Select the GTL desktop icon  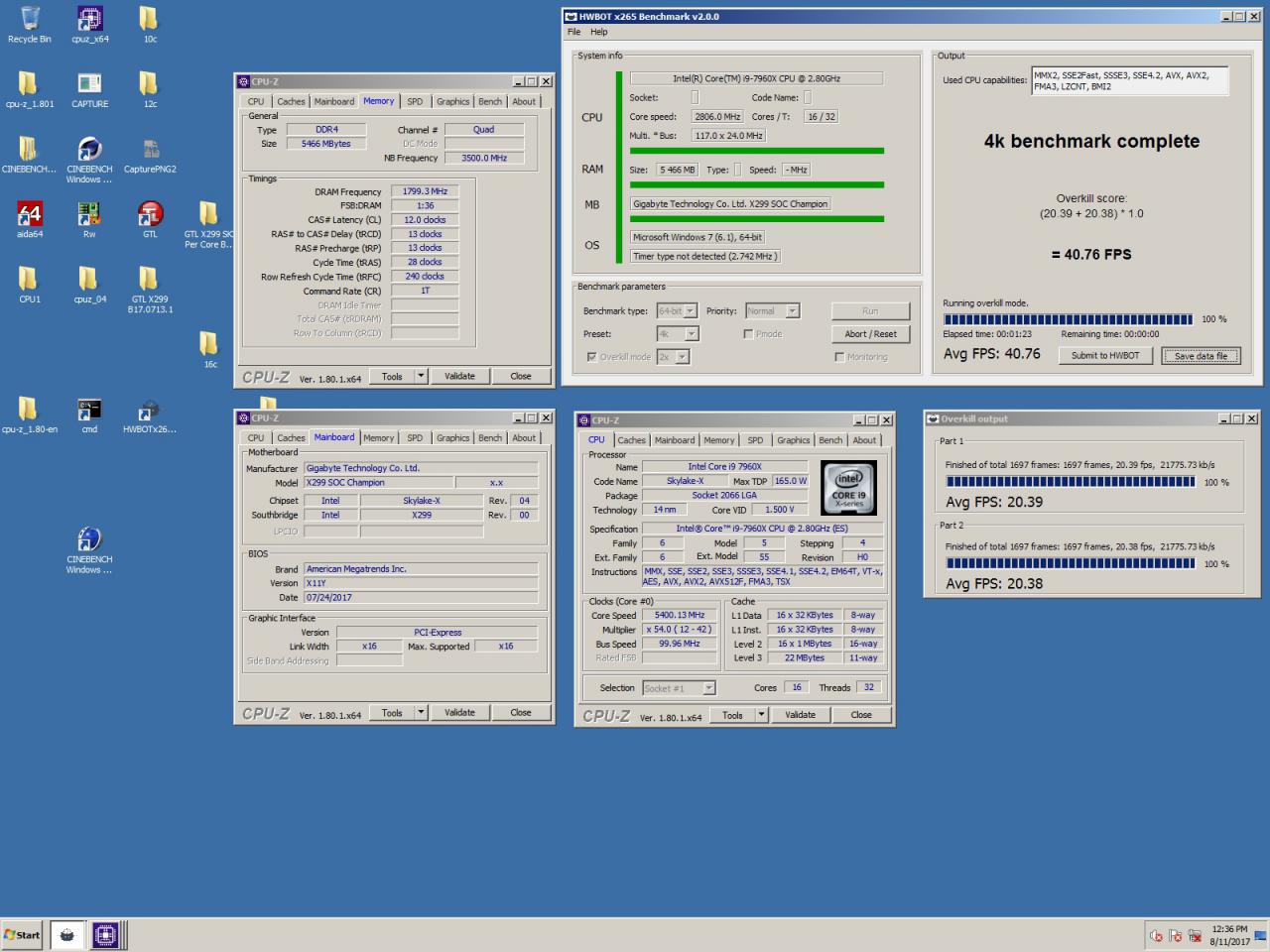150,219
